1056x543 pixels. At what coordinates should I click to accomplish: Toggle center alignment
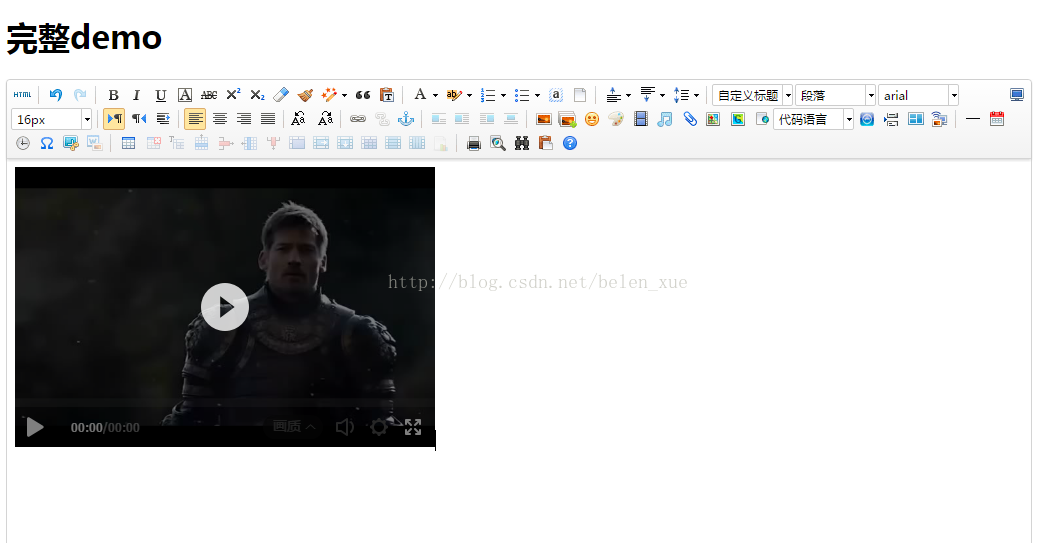pyautogui.click(x=220, y=119)
